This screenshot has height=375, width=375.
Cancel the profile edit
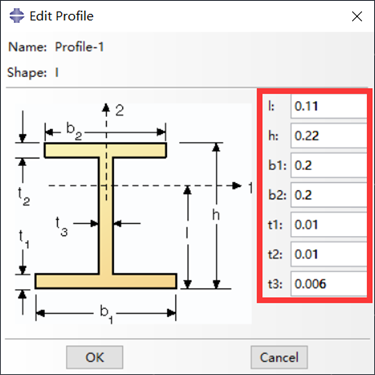click(x=279, y=357)
